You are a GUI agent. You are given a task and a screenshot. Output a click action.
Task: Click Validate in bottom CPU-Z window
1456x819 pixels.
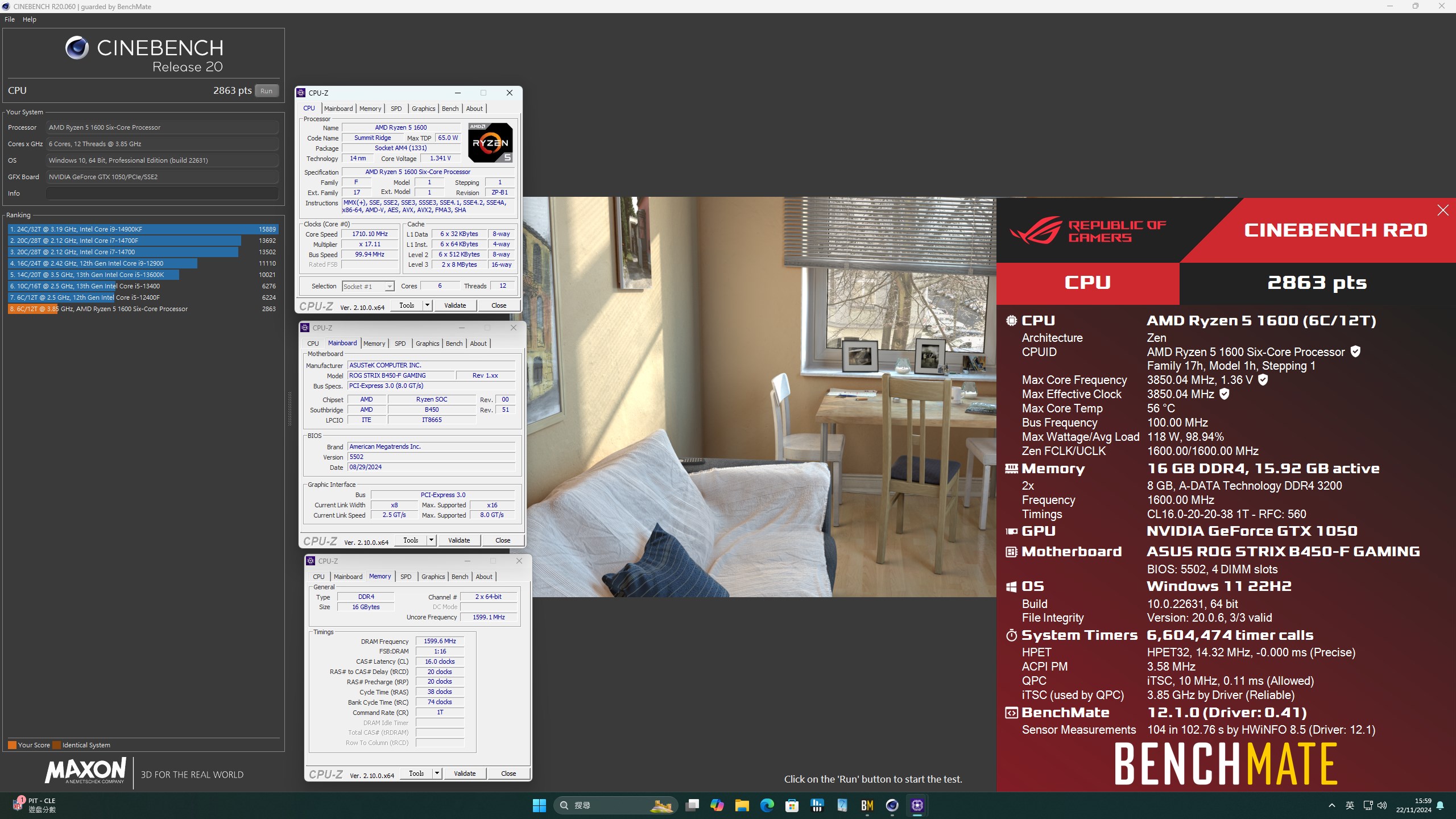point(465,773)
